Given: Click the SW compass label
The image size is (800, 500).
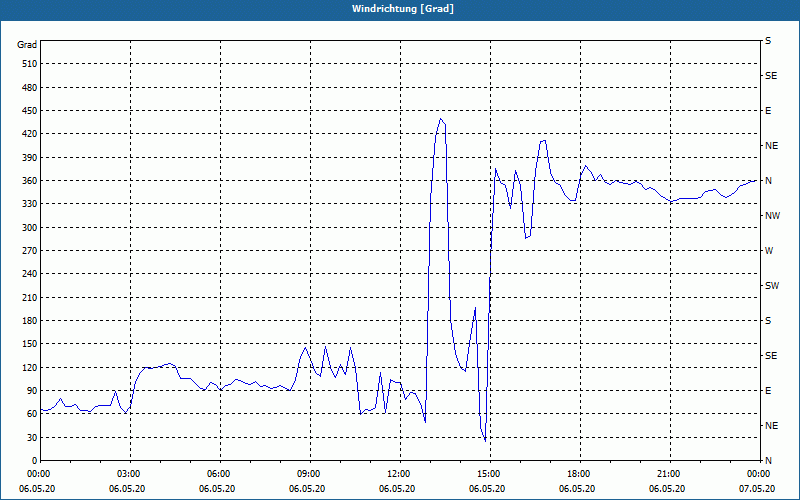Looking at the screenshot, I should pos(772,286).
